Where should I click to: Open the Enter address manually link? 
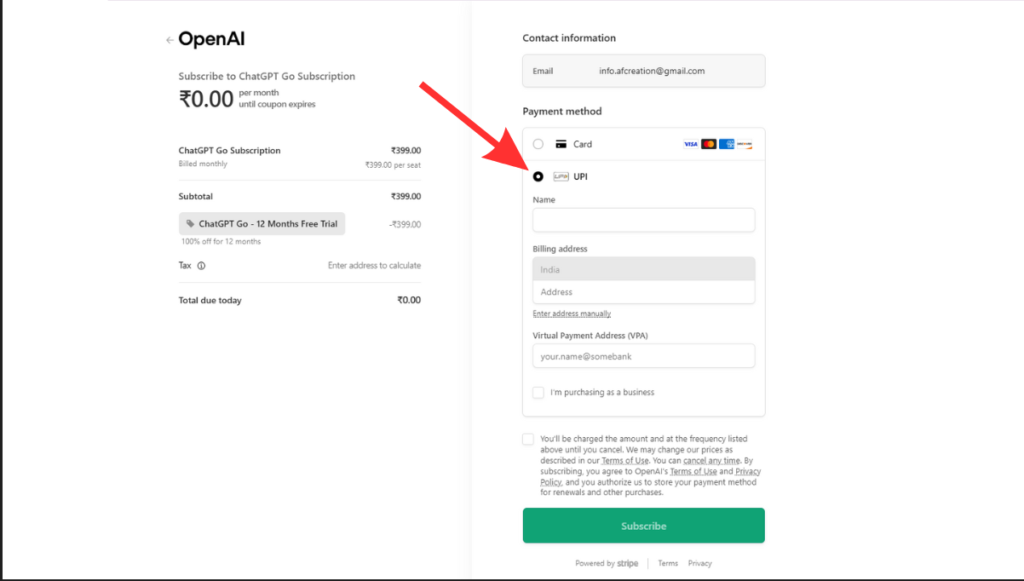pyautogui.click(x=572, y=313)
